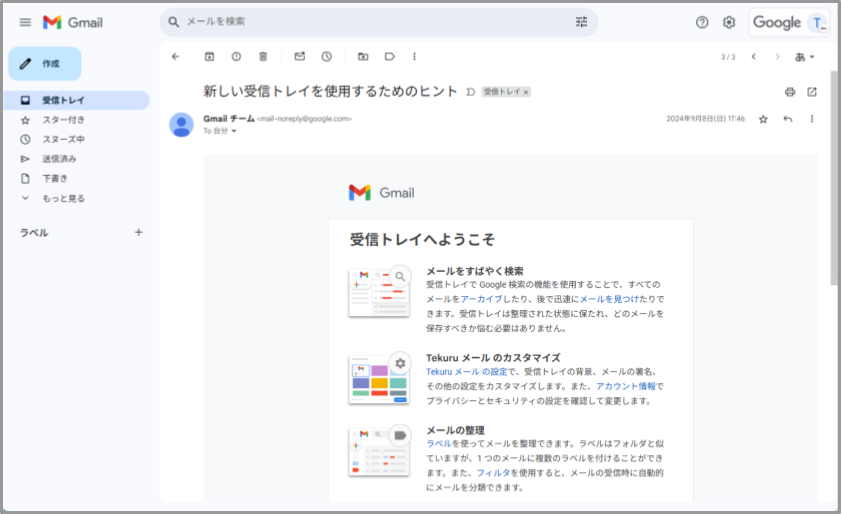
Task: Reply to the Gmail team message
Action: point(788,119)
